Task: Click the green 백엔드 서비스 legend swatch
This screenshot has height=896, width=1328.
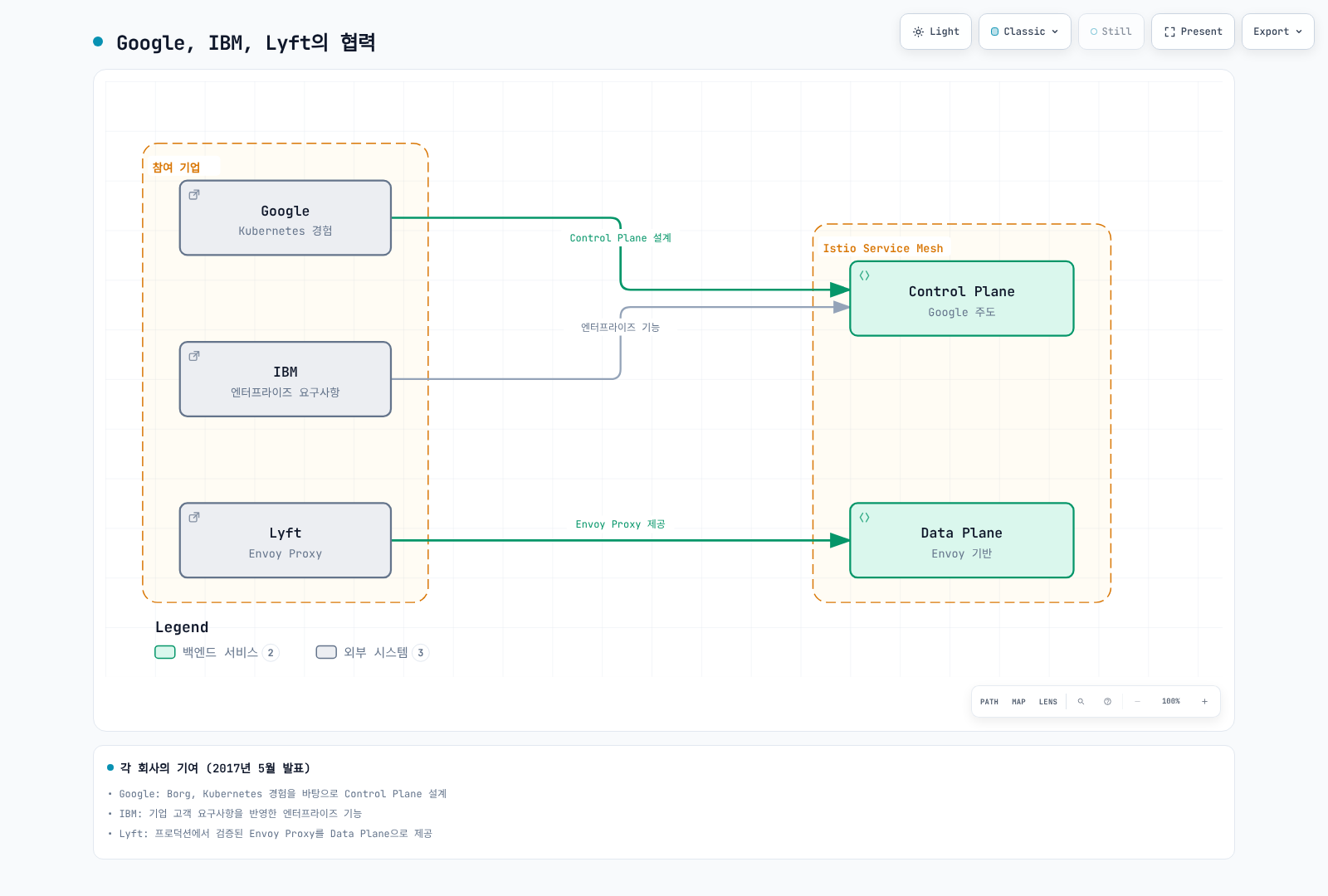Action: 165,652
